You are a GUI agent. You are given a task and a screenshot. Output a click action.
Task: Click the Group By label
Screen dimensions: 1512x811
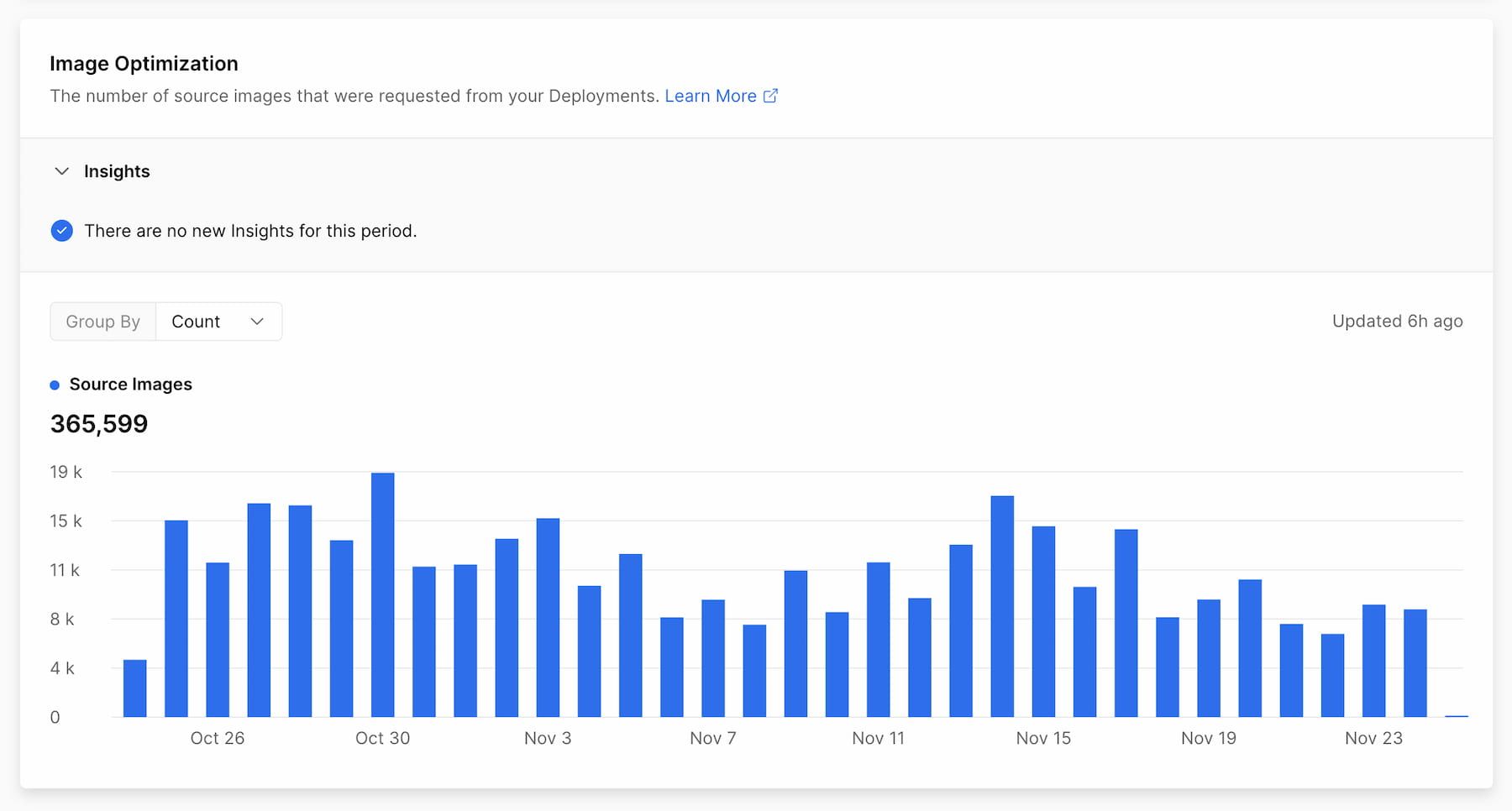click(102, 322)
